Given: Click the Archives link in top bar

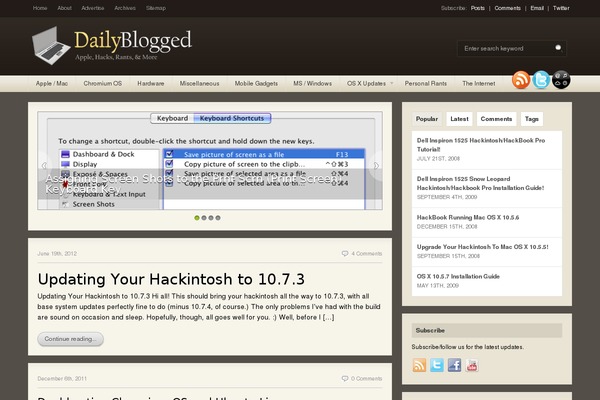Looking at the screenshot, I should pyautogui.click(x=125, y=8).
